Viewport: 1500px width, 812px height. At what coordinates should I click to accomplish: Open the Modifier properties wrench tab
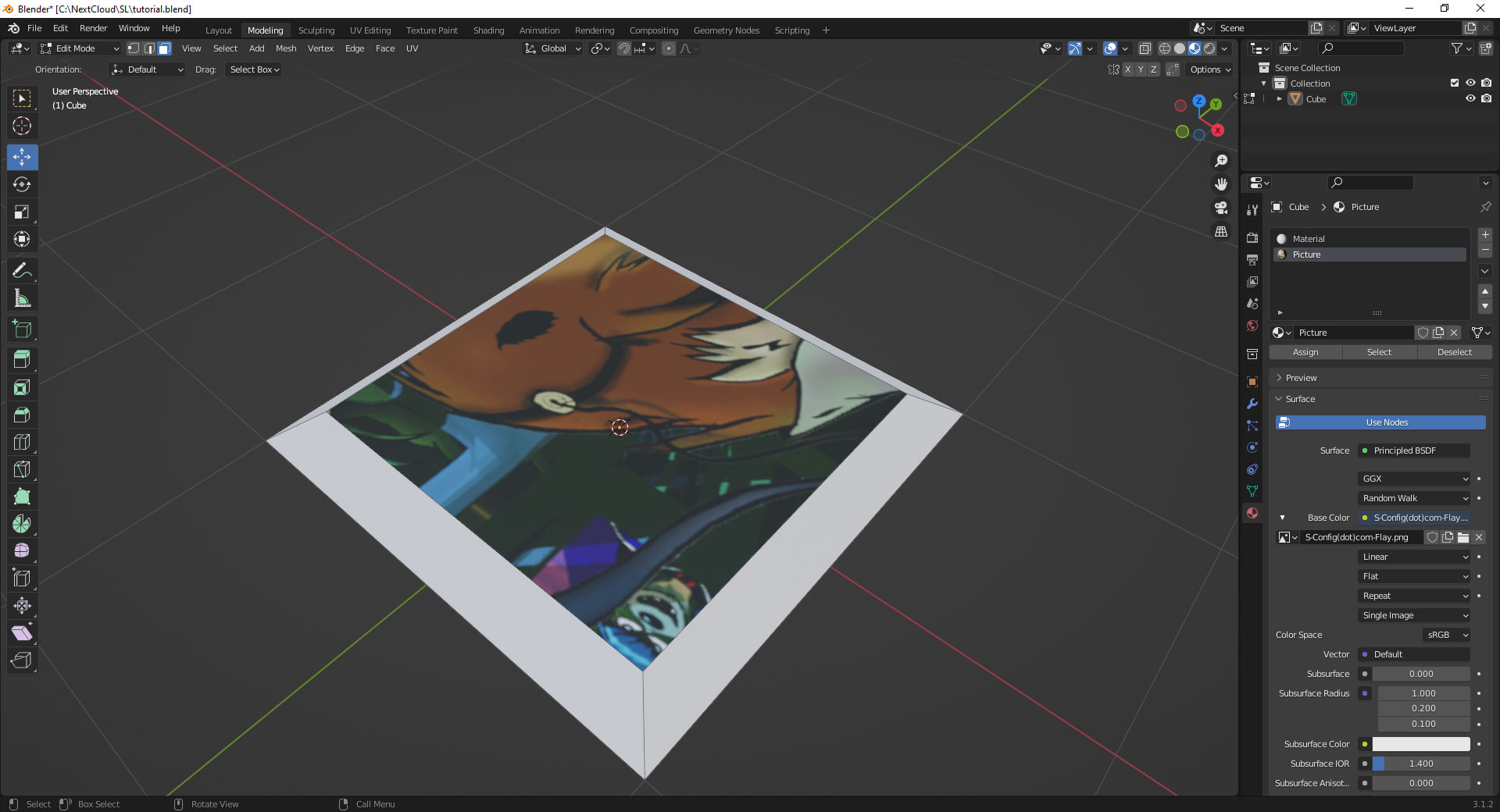coord(1252,404)
